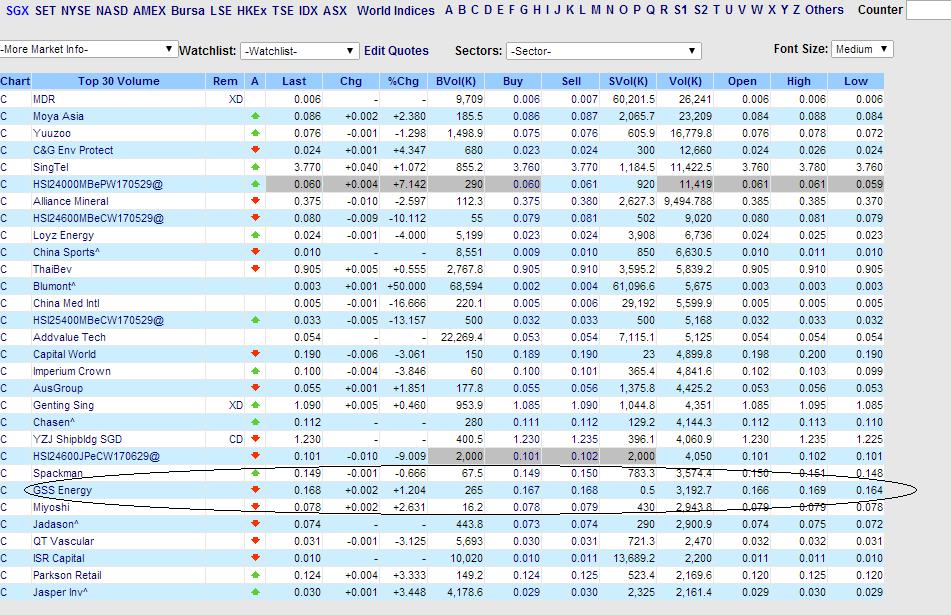Click the Counter search input field

pos(929,10)
